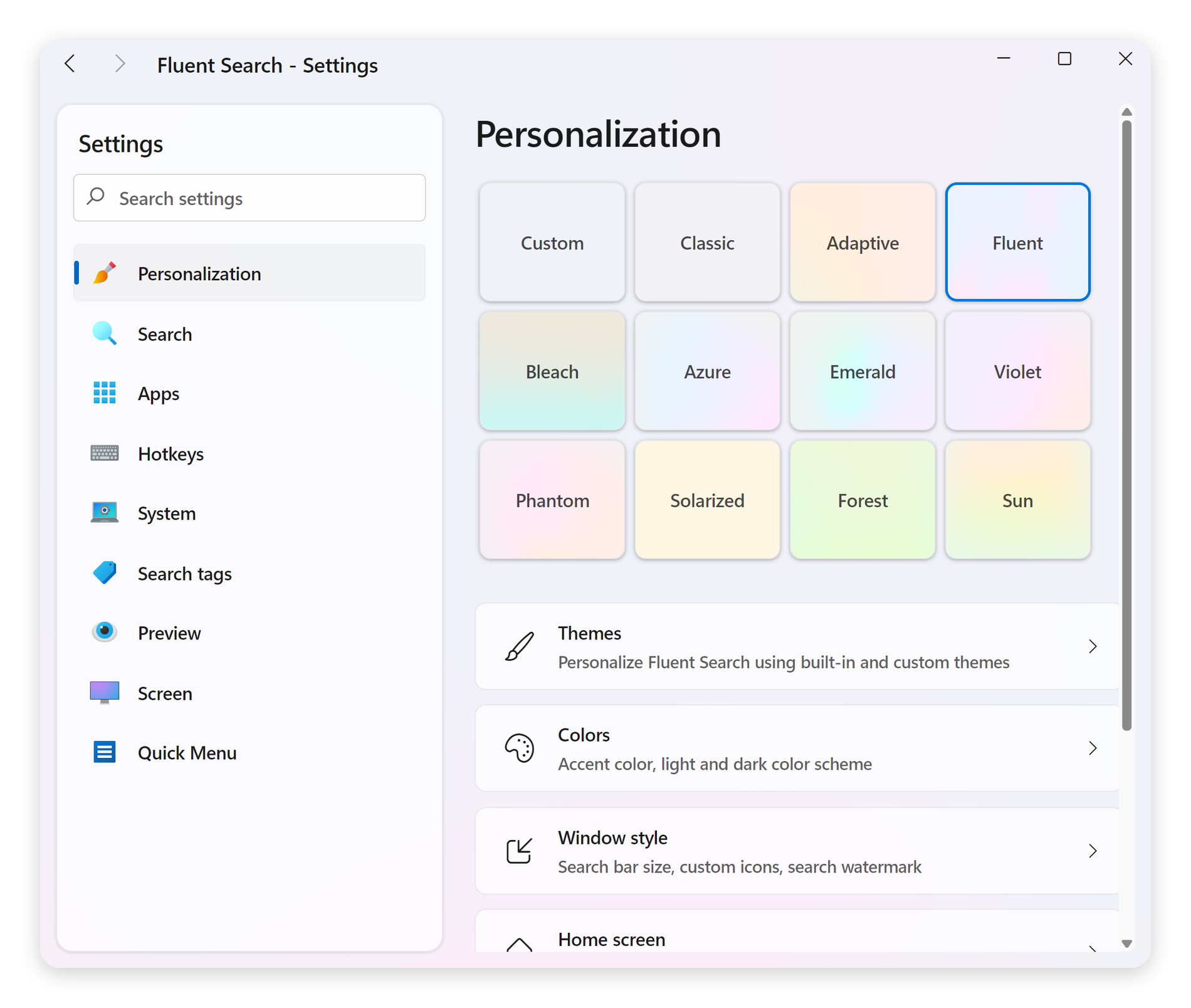Go to the Apps settings section
The width and height of the screenshot is (1191, 1008).
249,392
